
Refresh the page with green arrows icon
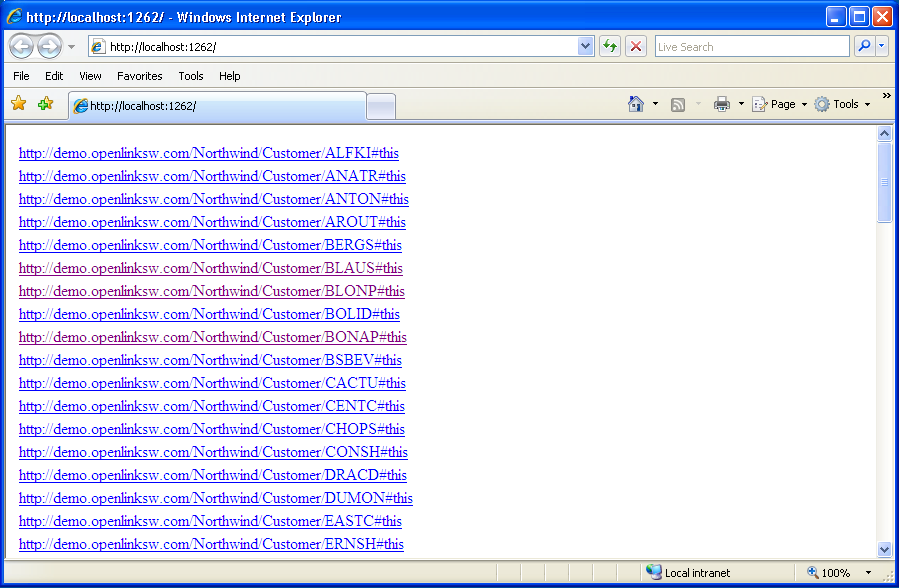pos(609,47)
